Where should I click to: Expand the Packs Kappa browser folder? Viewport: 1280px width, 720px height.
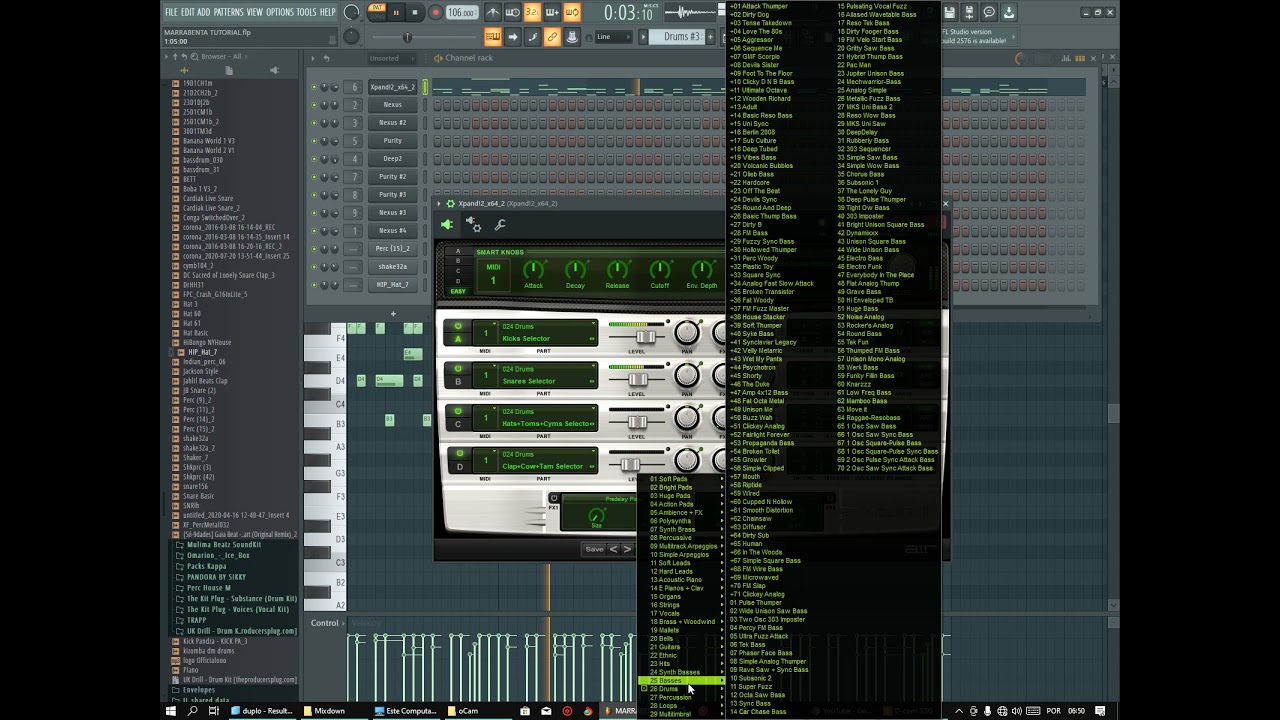(206, 566)
